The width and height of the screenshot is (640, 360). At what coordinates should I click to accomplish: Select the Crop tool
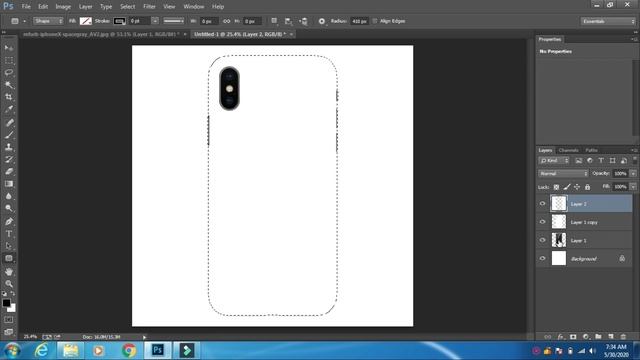pos(9,97)
